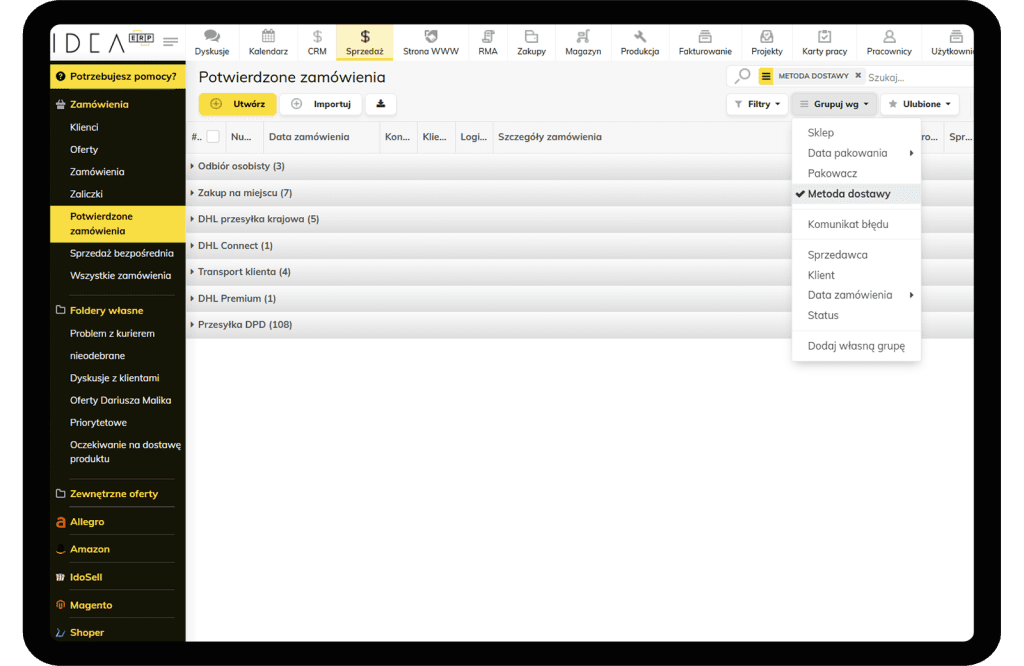Open the Dyskusje chat icon
1024x666 pixels.
click(x=212, y=37)
